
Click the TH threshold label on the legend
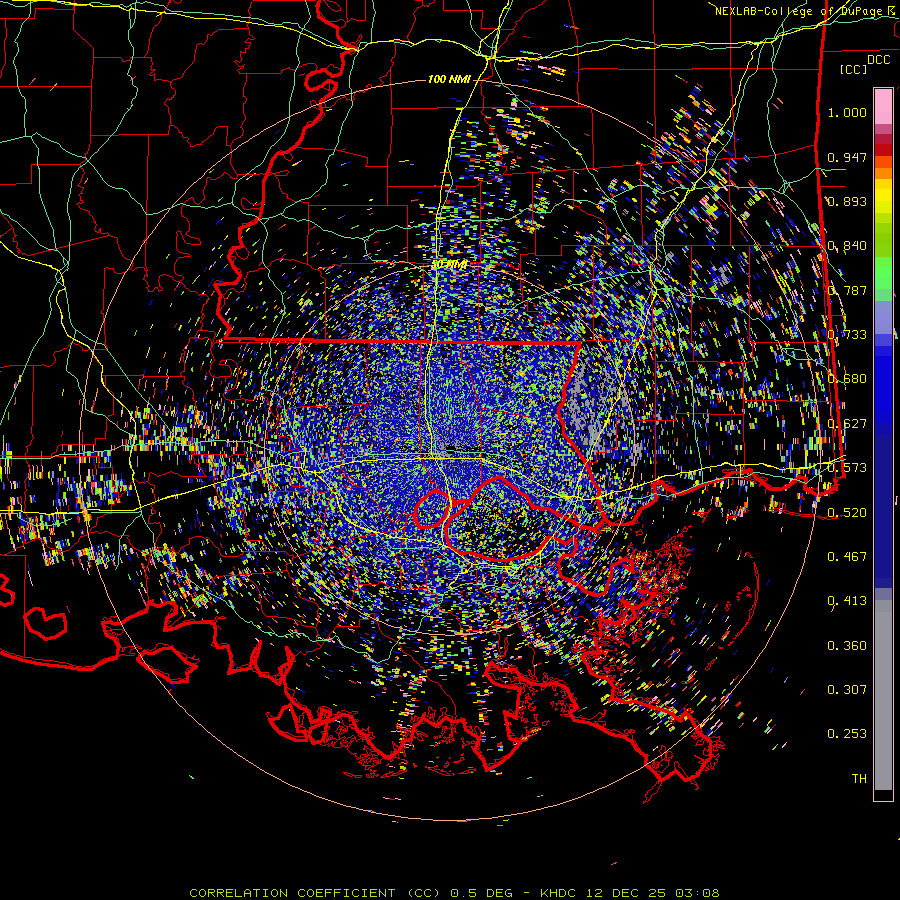pyautogui.click(x=859, y=778)
